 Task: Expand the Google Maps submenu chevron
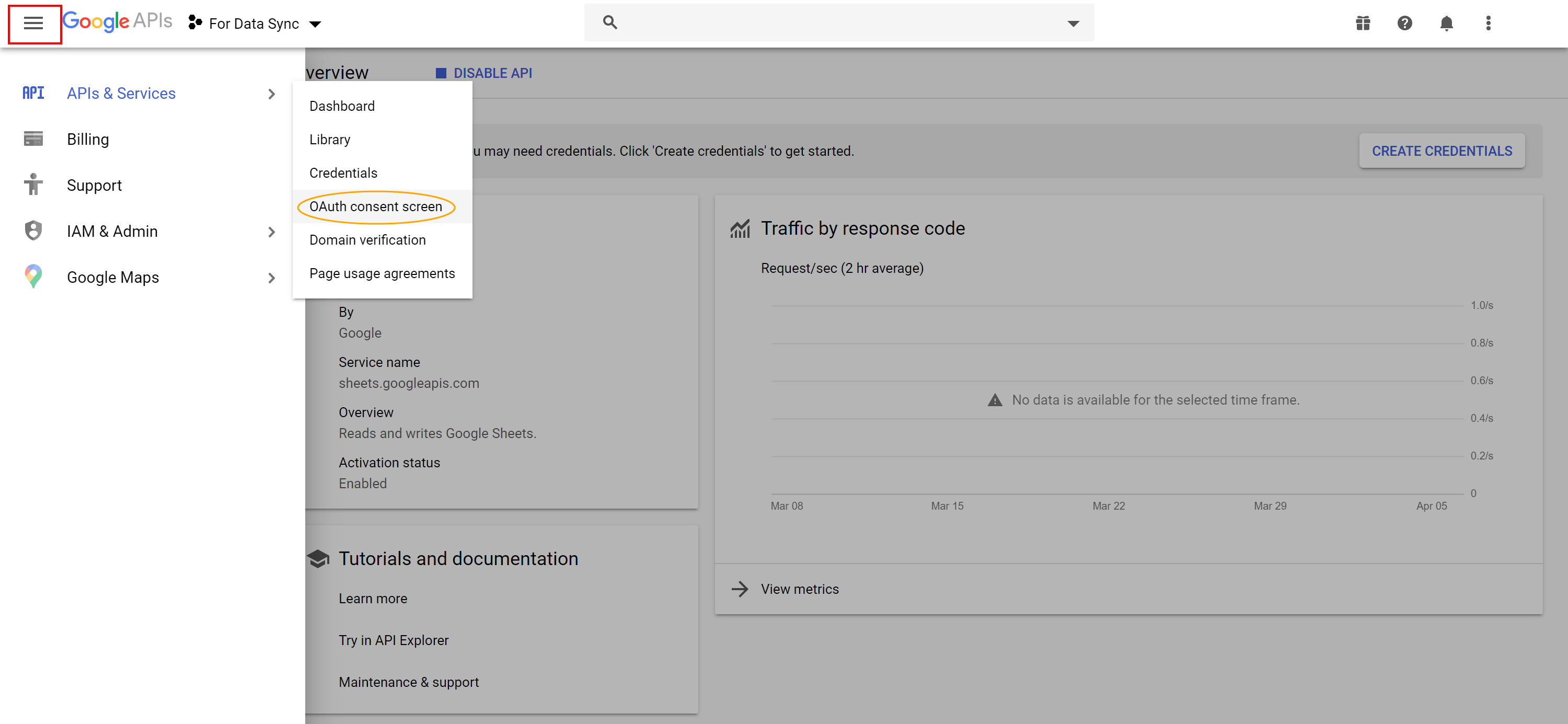coord(271,278)
